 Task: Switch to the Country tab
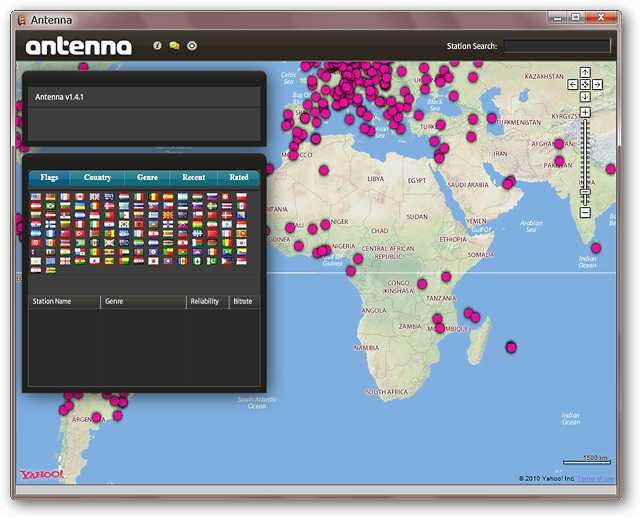tap(97, 178)
